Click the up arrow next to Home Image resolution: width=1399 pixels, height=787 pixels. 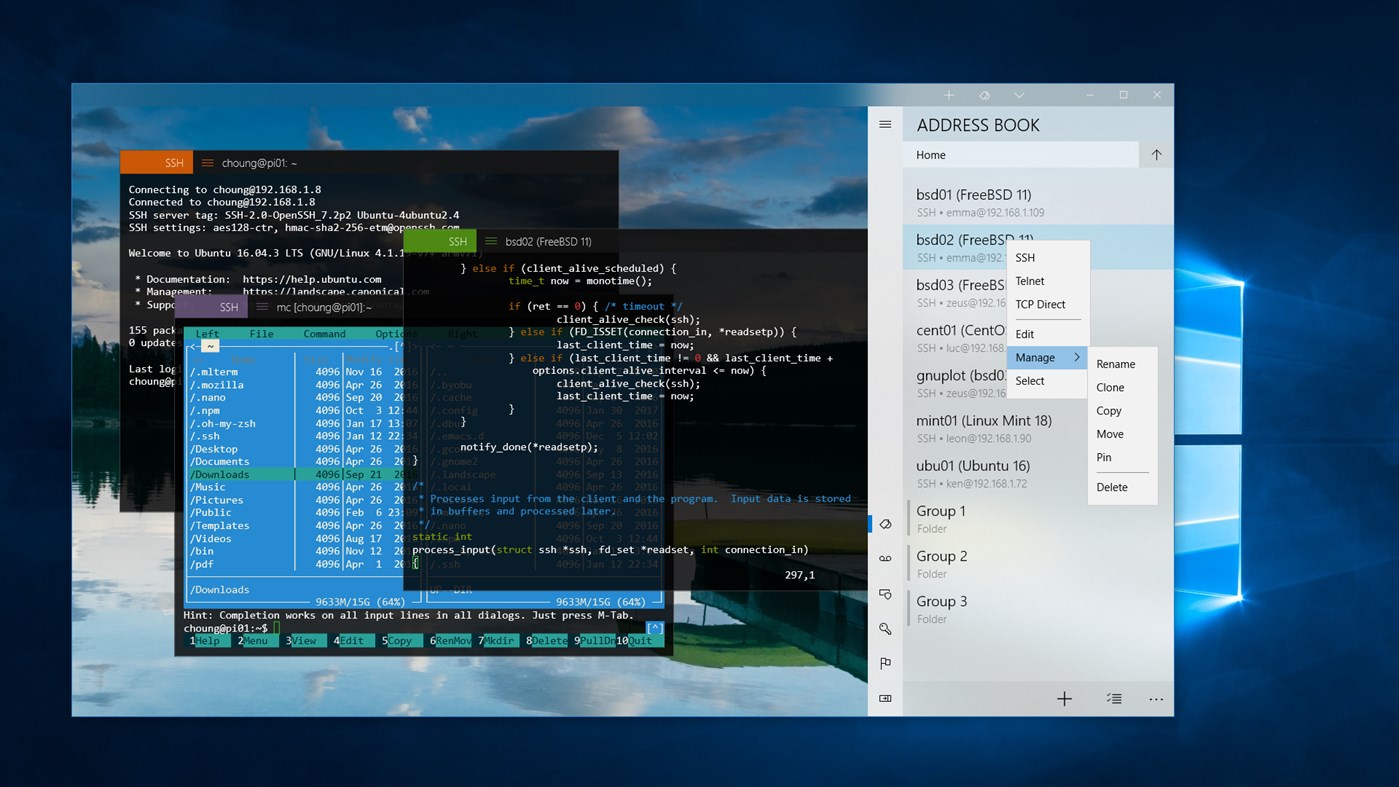click(1156, 155)
